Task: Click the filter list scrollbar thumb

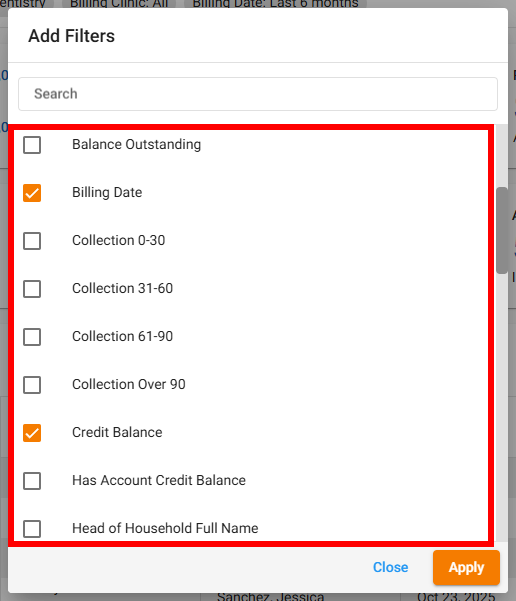Action: coord(501,230)
